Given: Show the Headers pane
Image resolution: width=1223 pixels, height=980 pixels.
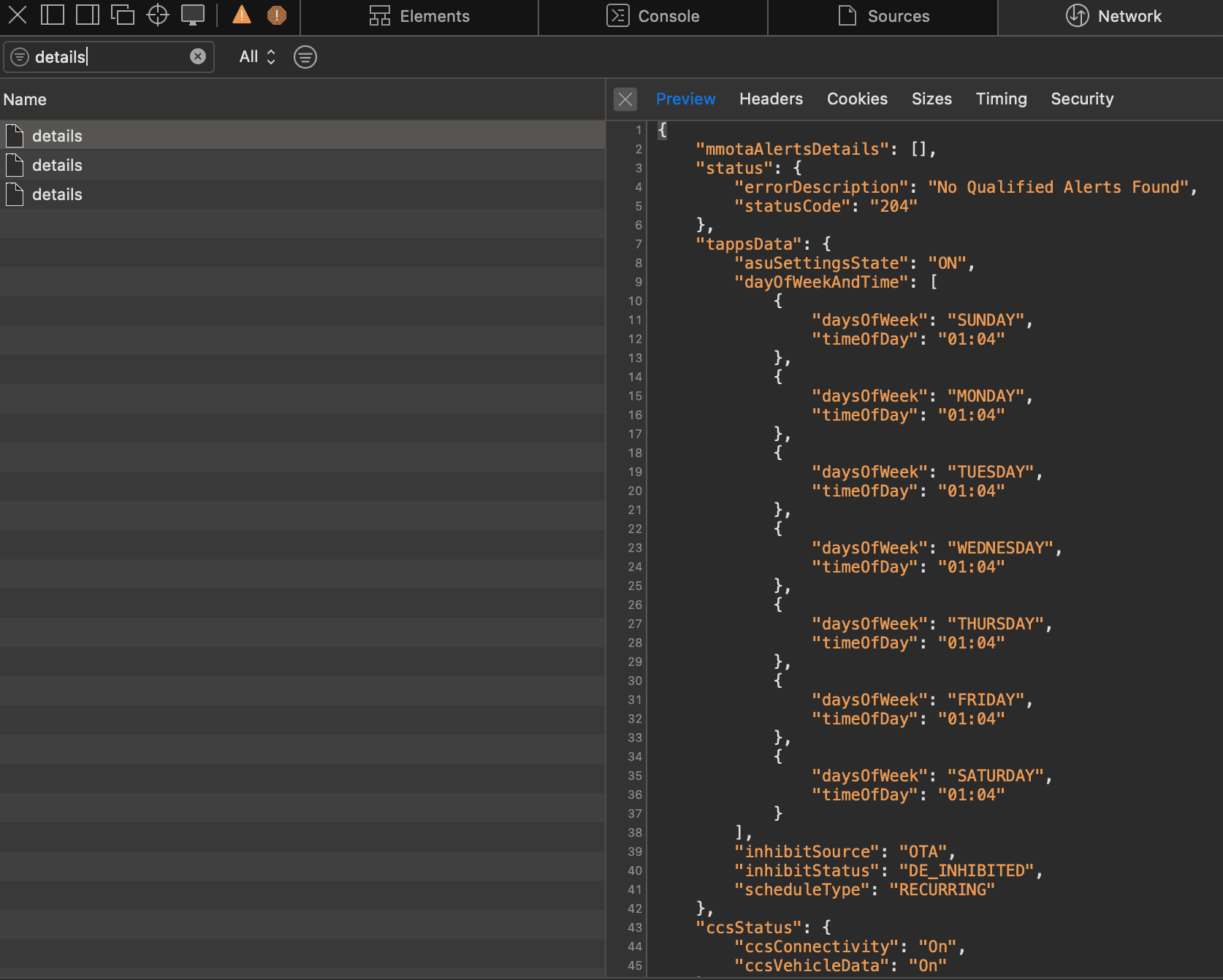Looking at the screenshot, I should (x=771, y=99).
